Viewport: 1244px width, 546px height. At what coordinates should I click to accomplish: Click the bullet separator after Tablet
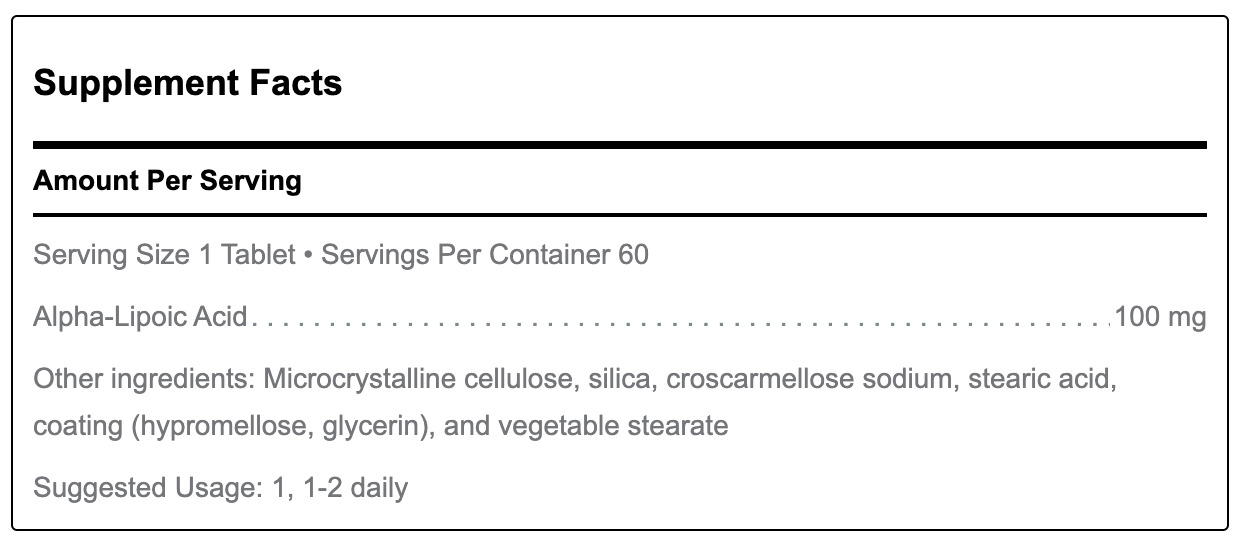[309, 255]
